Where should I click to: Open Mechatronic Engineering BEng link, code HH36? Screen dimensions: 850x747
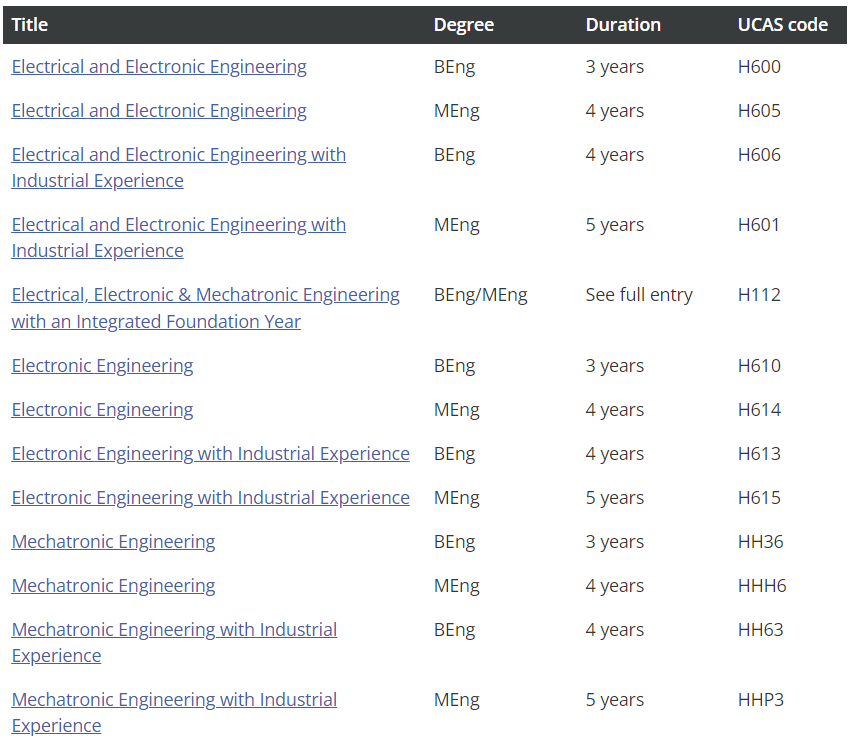(x=113, y=542)
